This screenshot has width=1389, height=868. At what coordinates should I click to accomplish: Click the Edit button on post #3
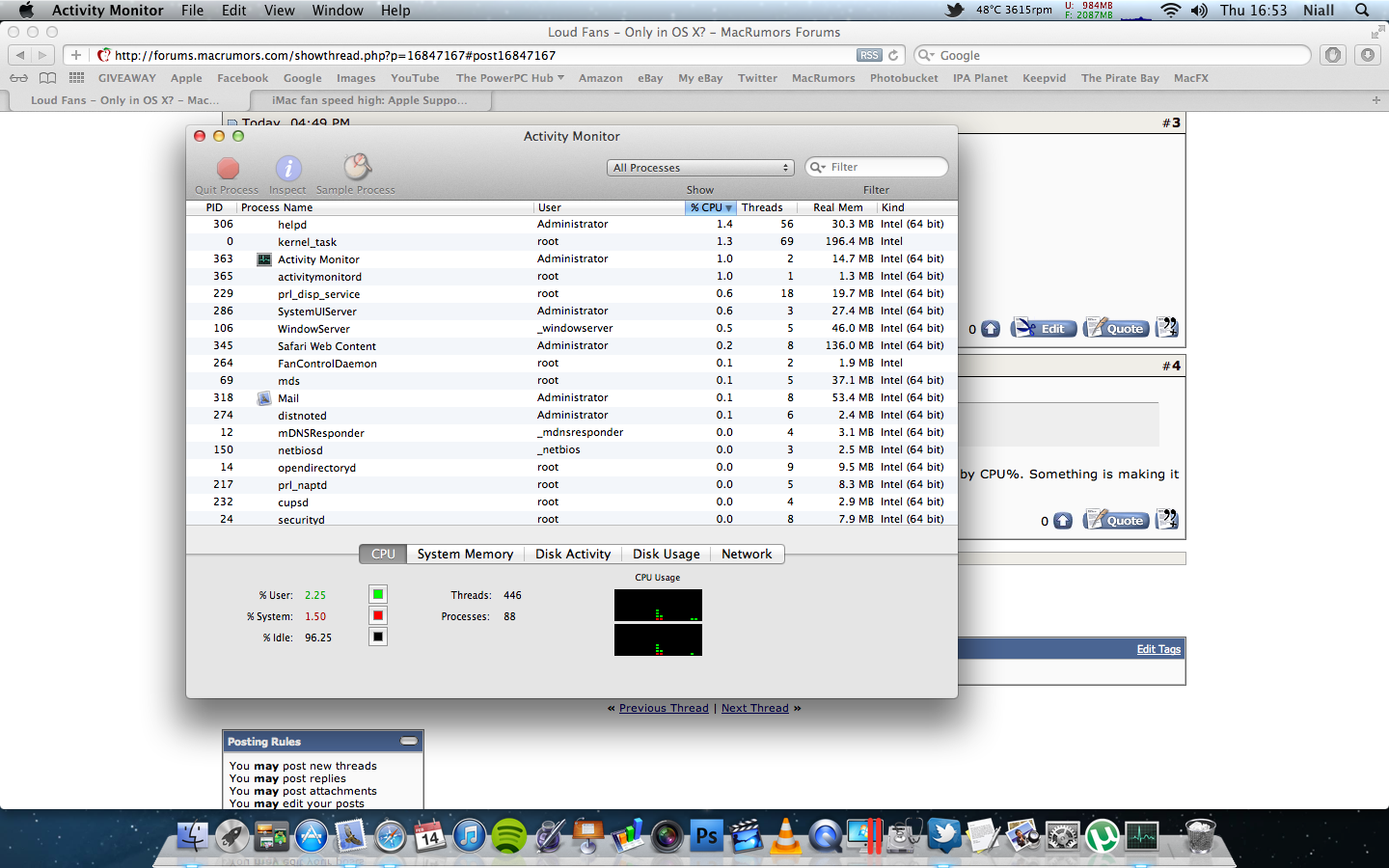pos(1044,328)
